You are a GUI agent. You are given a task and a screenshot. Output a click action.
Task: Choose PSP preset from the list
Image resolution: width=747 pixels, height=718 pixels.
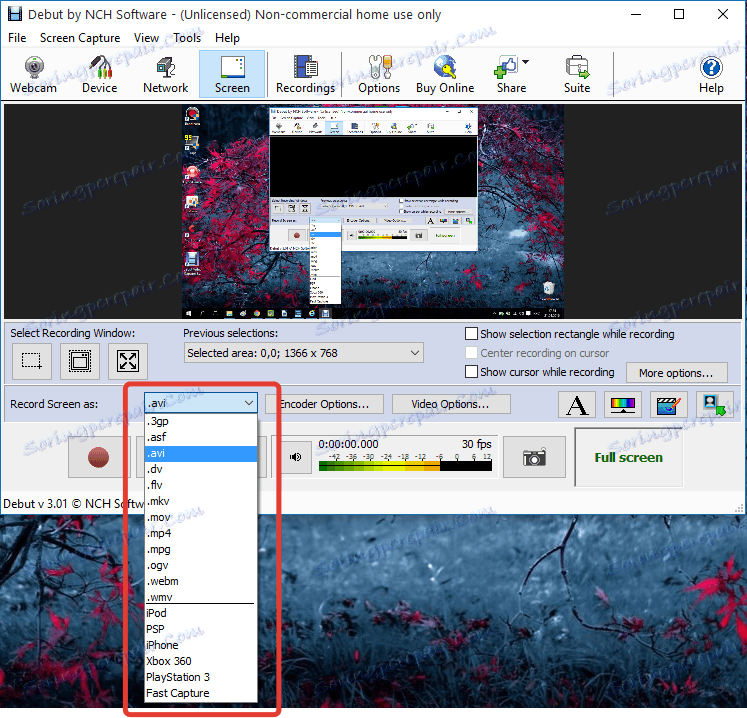click(201, 629)
